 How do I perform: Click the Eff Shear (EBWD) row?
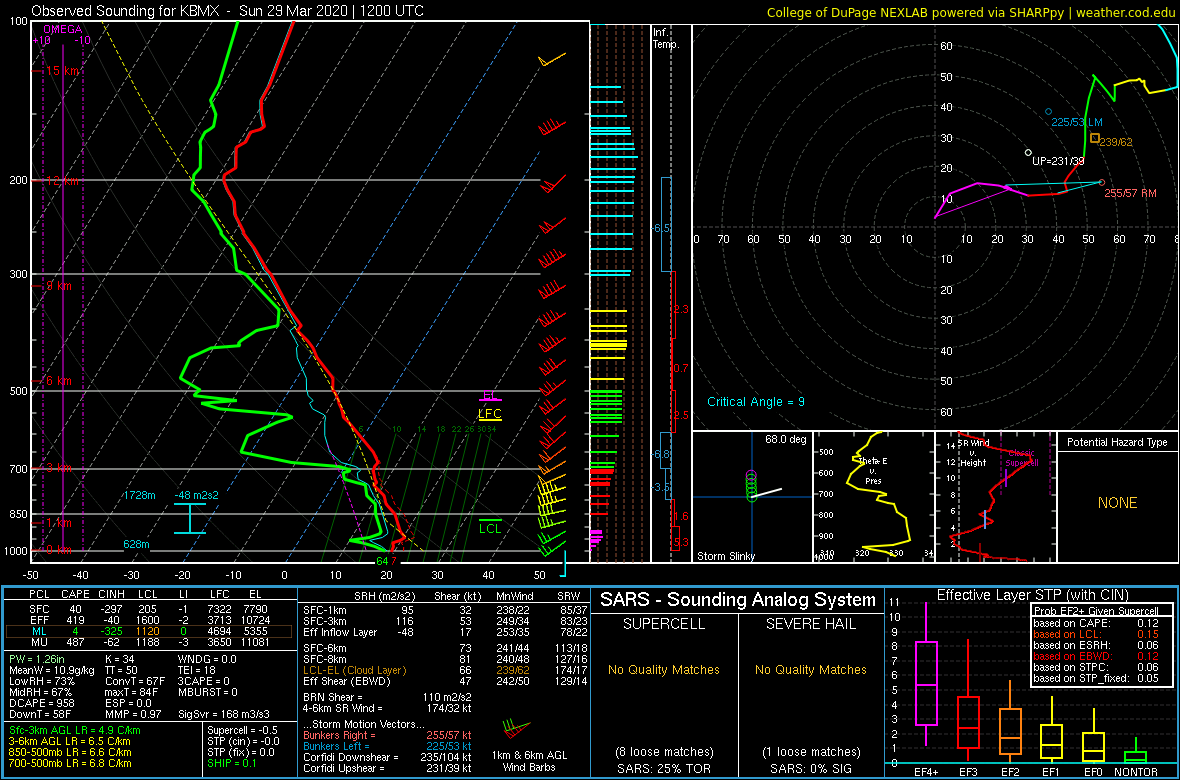tap(444, 681)
